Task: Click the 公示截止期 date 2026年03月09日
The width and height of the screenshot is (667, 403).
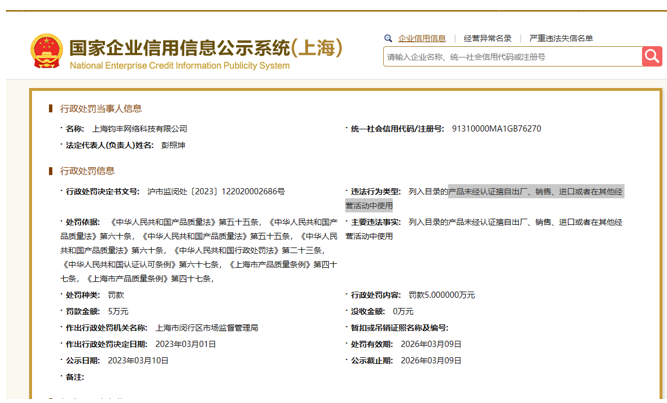Action: click(x=431, y=360)
